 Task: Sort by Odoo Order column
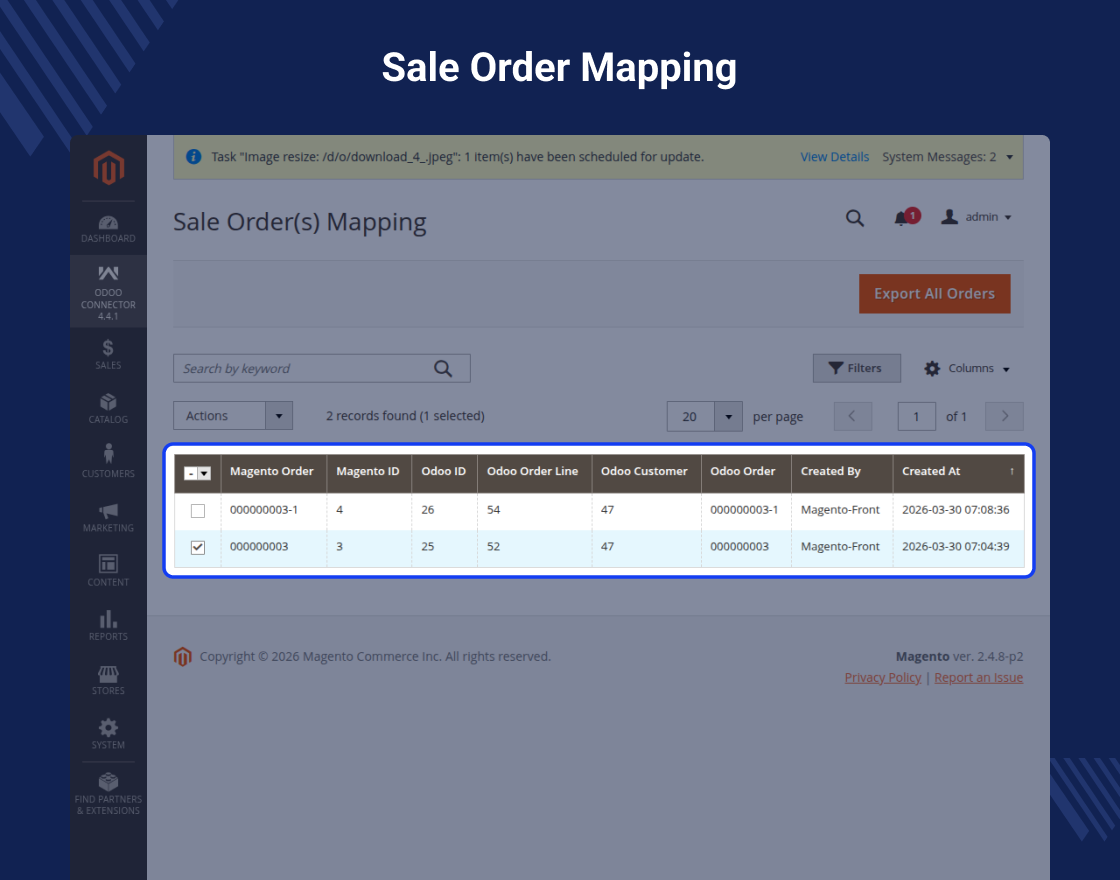[x=746, y=473]
